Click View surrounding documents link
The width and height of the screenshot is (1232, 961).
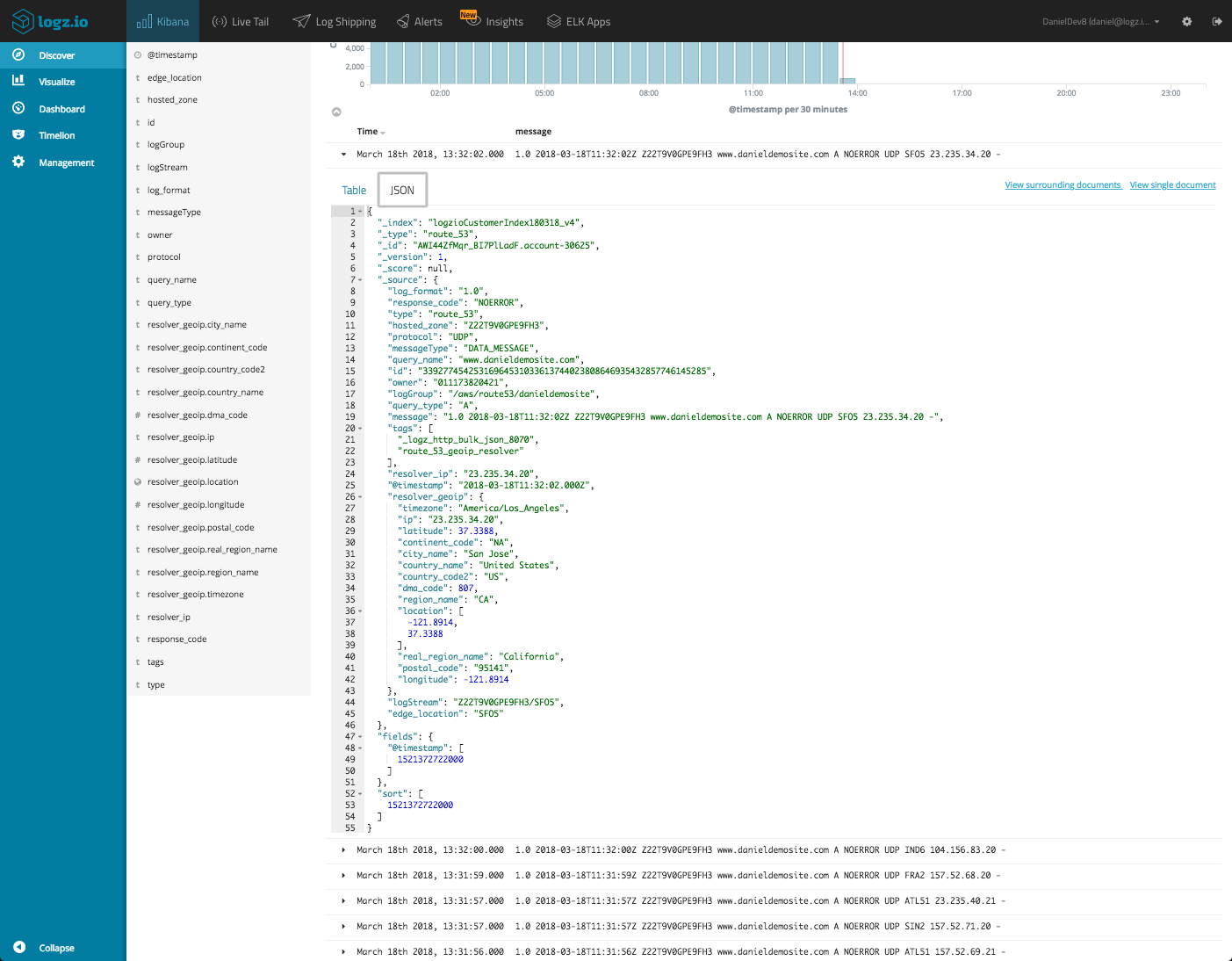pyautogui.click(x=1063, y=185)
